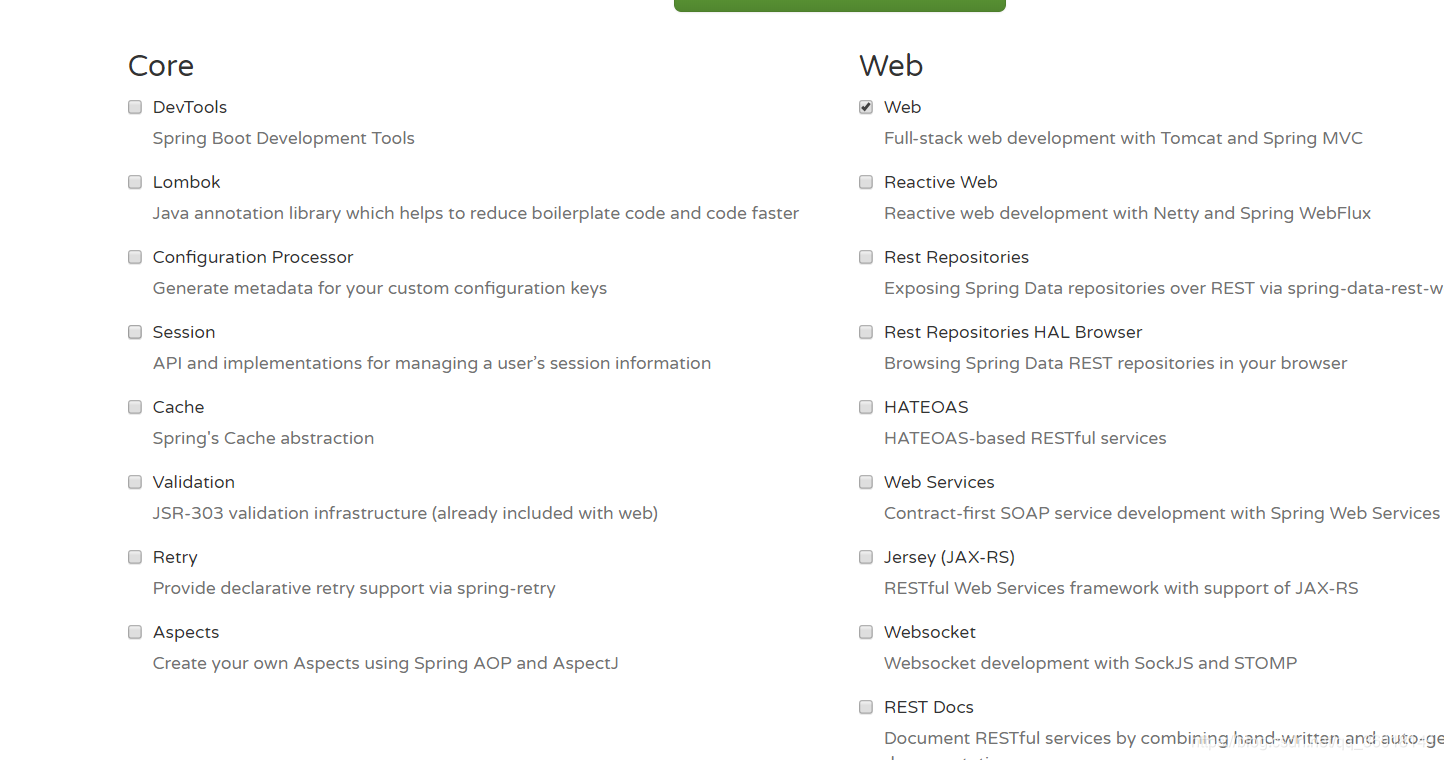Select the Session checkbox
Viewport: 1444px width, 760px height.
[x=135, y=332]
